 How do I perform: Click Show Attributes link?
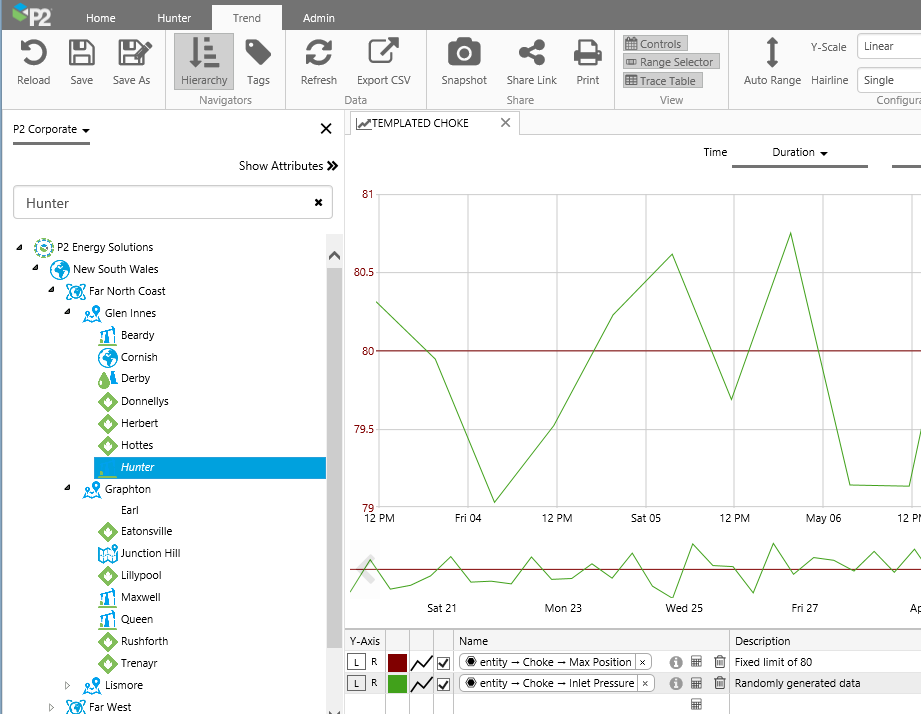click(288, 166)
